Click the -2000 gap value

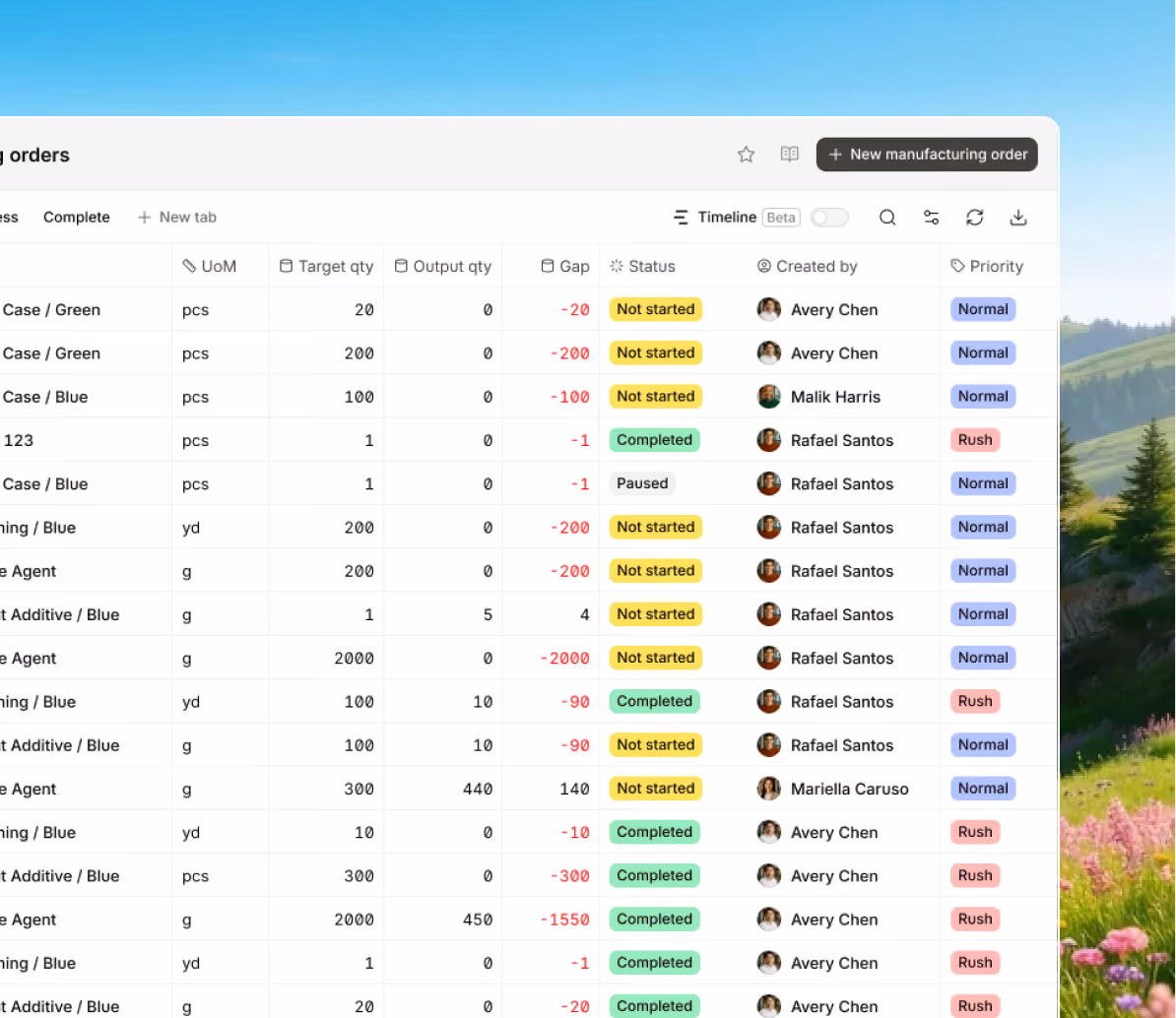(x=564, y=659)
